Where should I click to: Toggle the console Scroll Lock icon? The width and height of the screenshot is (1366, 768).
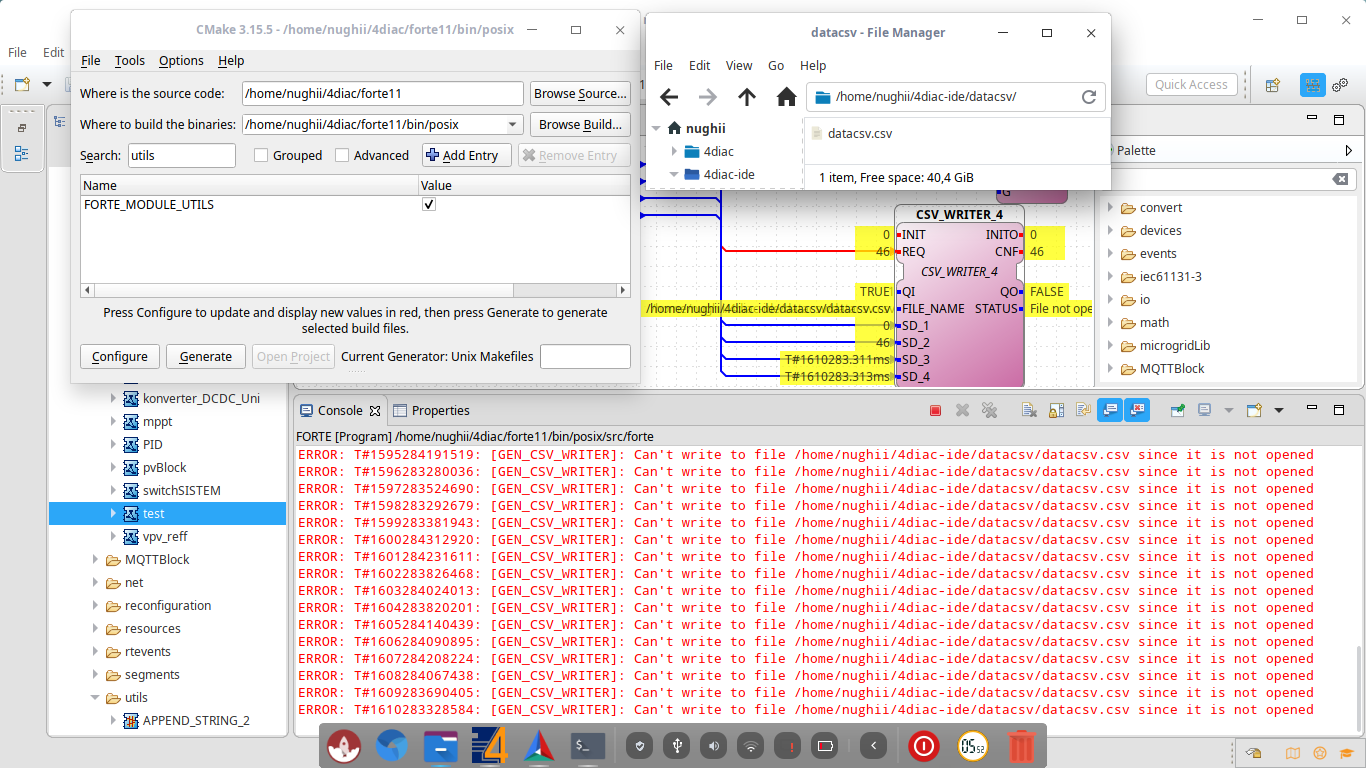pyautogui.click(x=1056, y=410)
